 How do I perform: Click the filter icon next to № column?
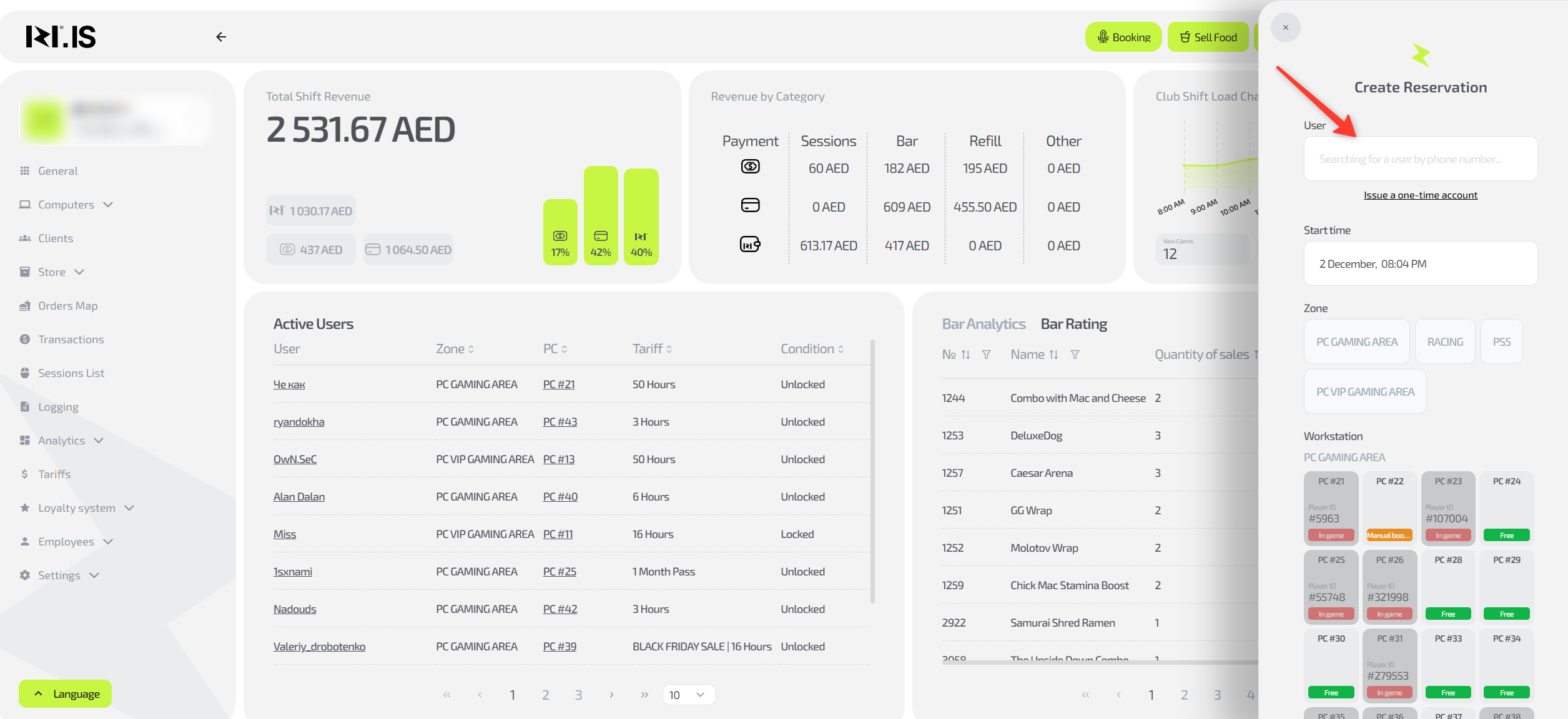click(986, 355)
